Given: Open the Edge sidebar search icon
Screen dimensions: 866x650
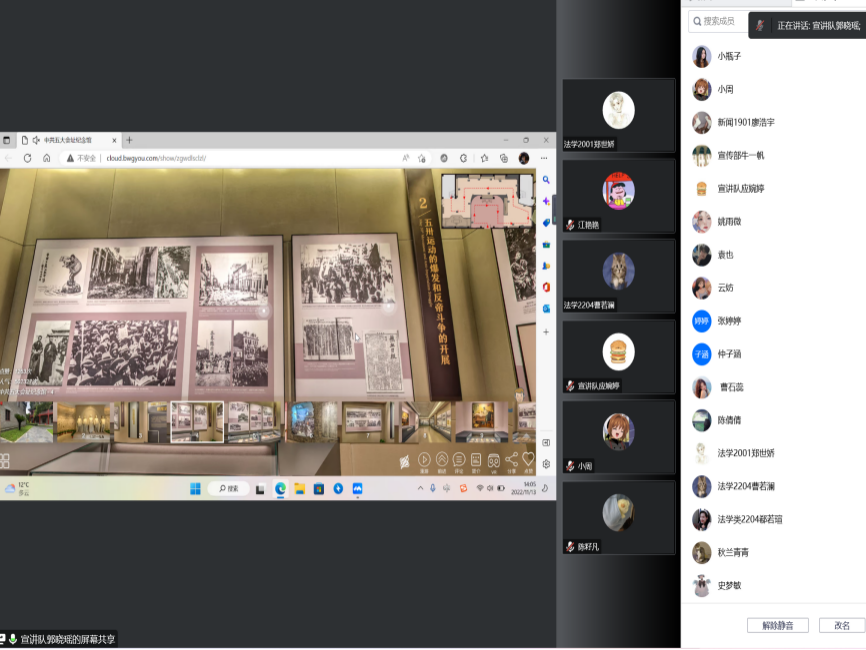Looking at the screenshot, I should (546, 180).
